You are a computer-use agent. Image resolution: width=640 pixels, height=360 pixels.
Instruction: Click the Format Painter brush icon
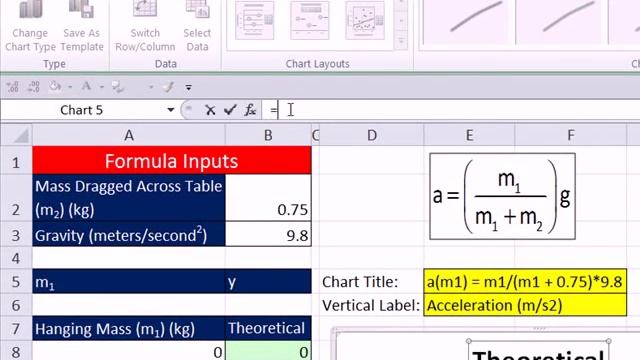point(169,87)
